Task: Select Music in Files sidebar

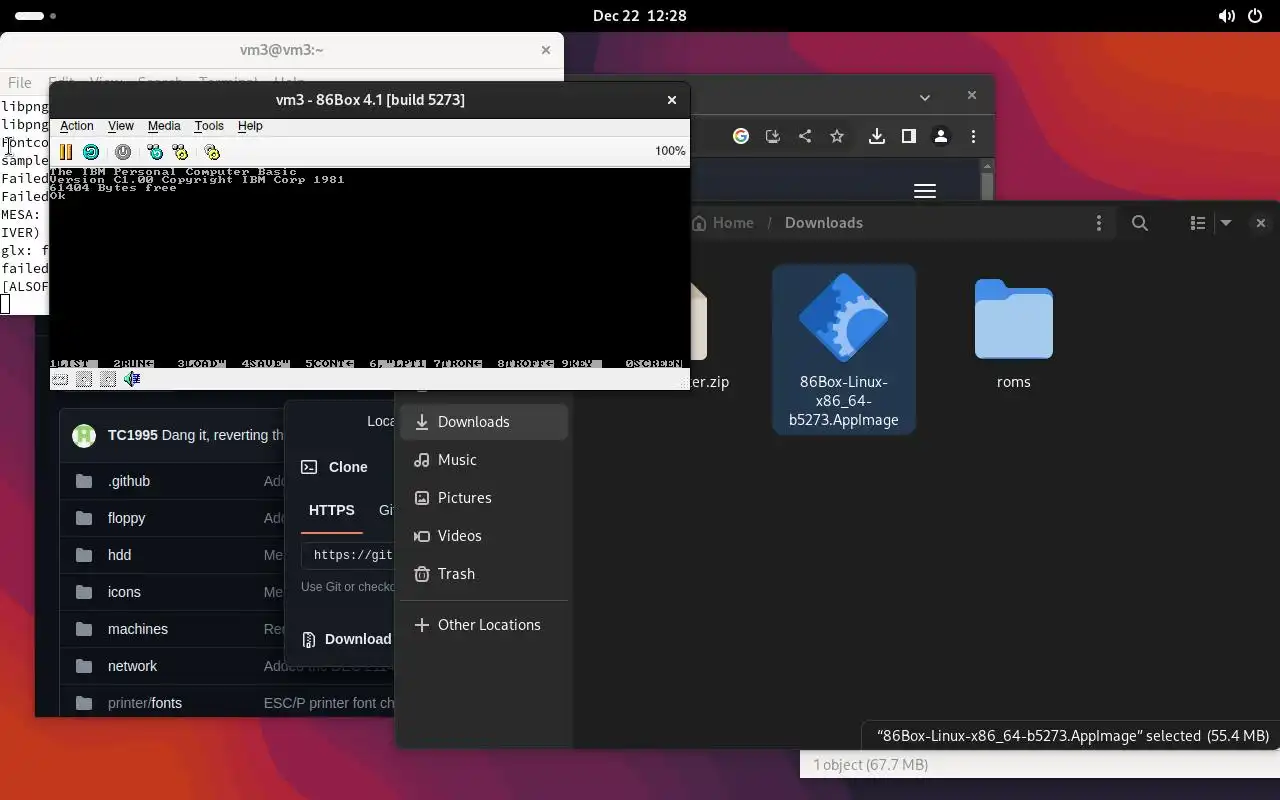Action: (484, 460)
